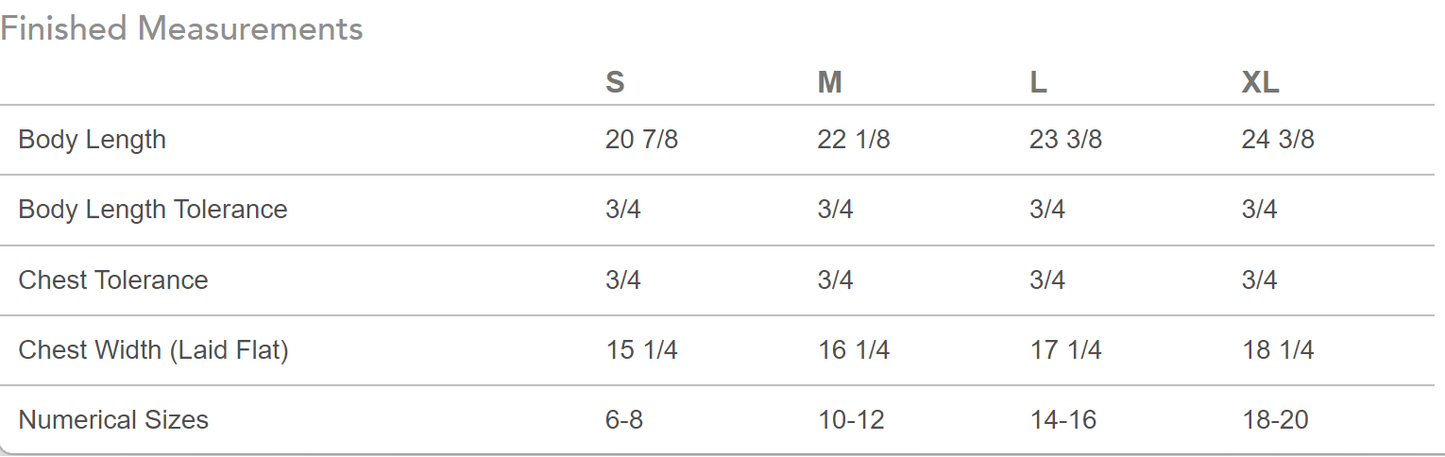The width and height of the screenshot is (1445, 457).
Task: Click the 15 1/4 chest width value
Action: tap(641, 350)
